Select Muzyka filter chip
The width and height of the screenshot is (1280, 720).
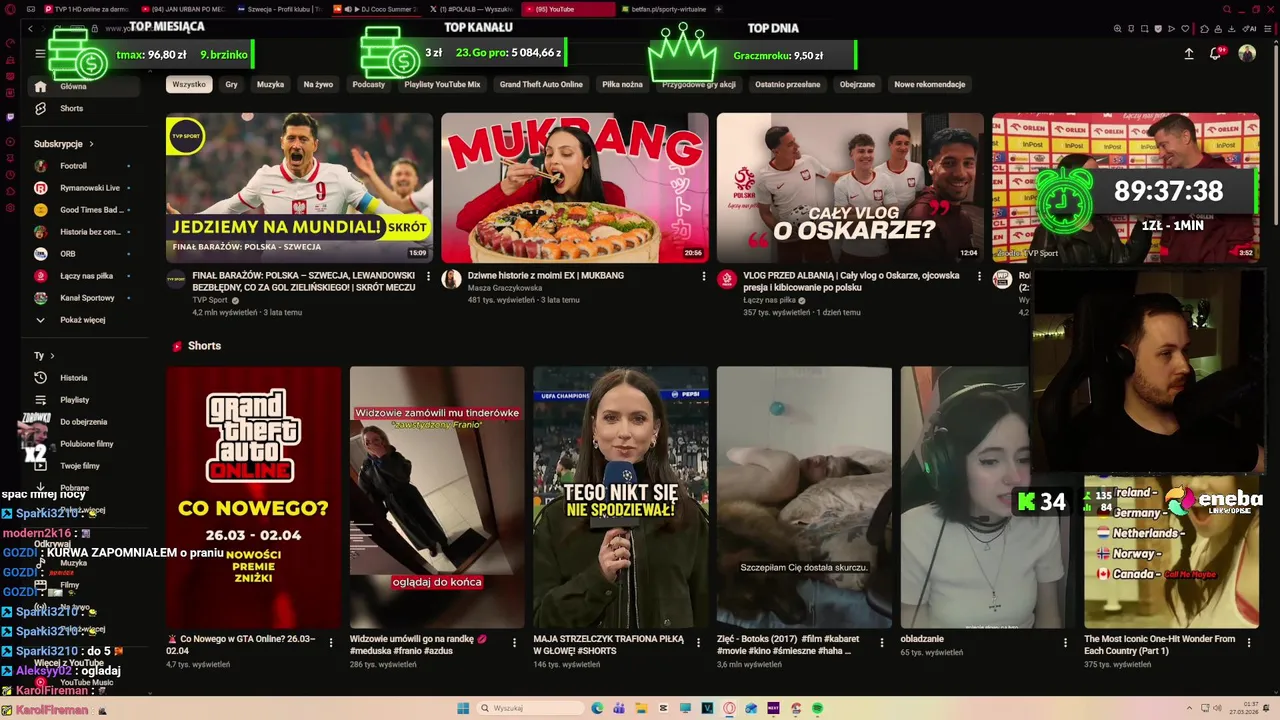pos(270,85)
